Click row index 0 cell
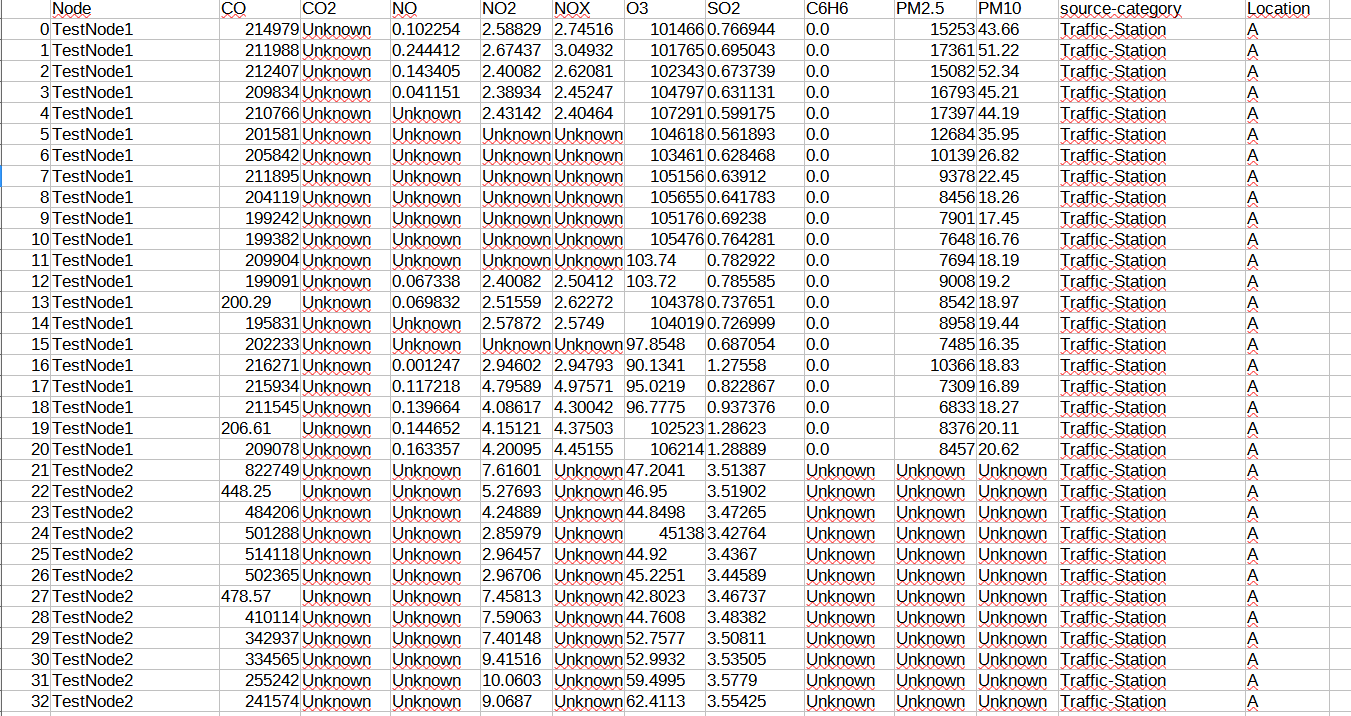Screen dimensions: 1351x716 25,30
